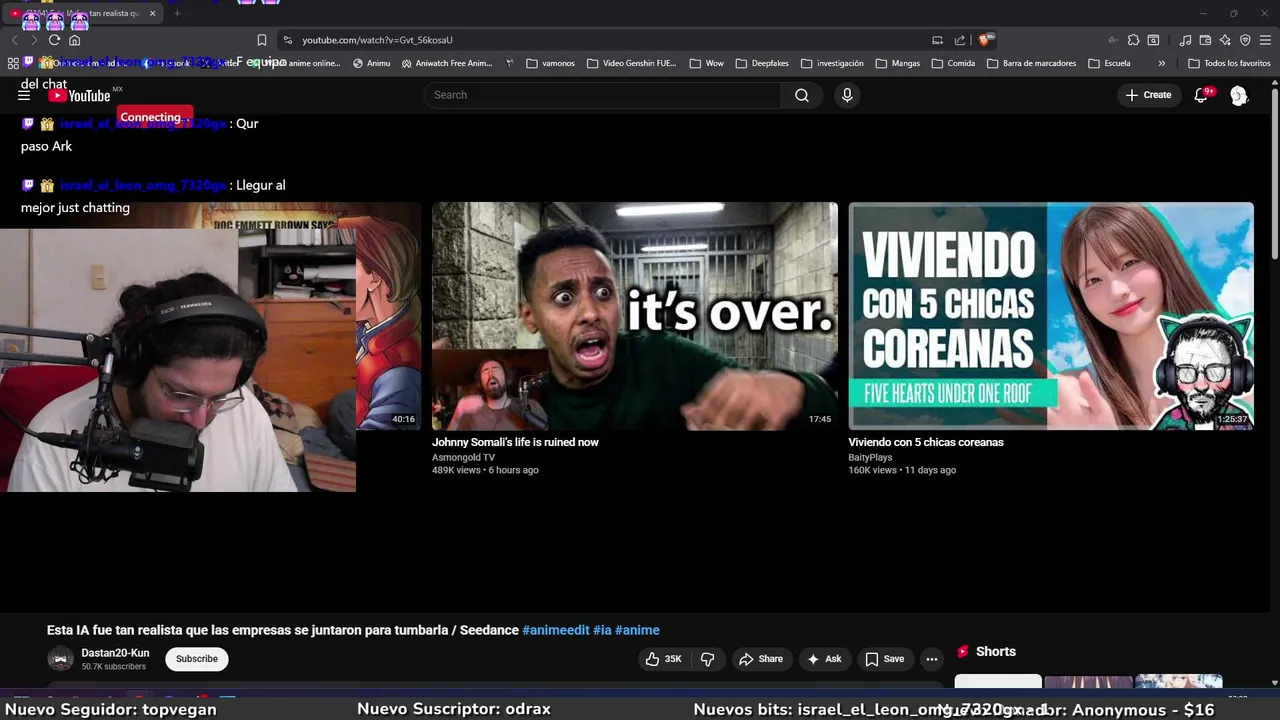Click the install/cast screen icon in address bar
Image resolution: width=1280 pixels, height=720 pixels.
[x=937, y=40]
